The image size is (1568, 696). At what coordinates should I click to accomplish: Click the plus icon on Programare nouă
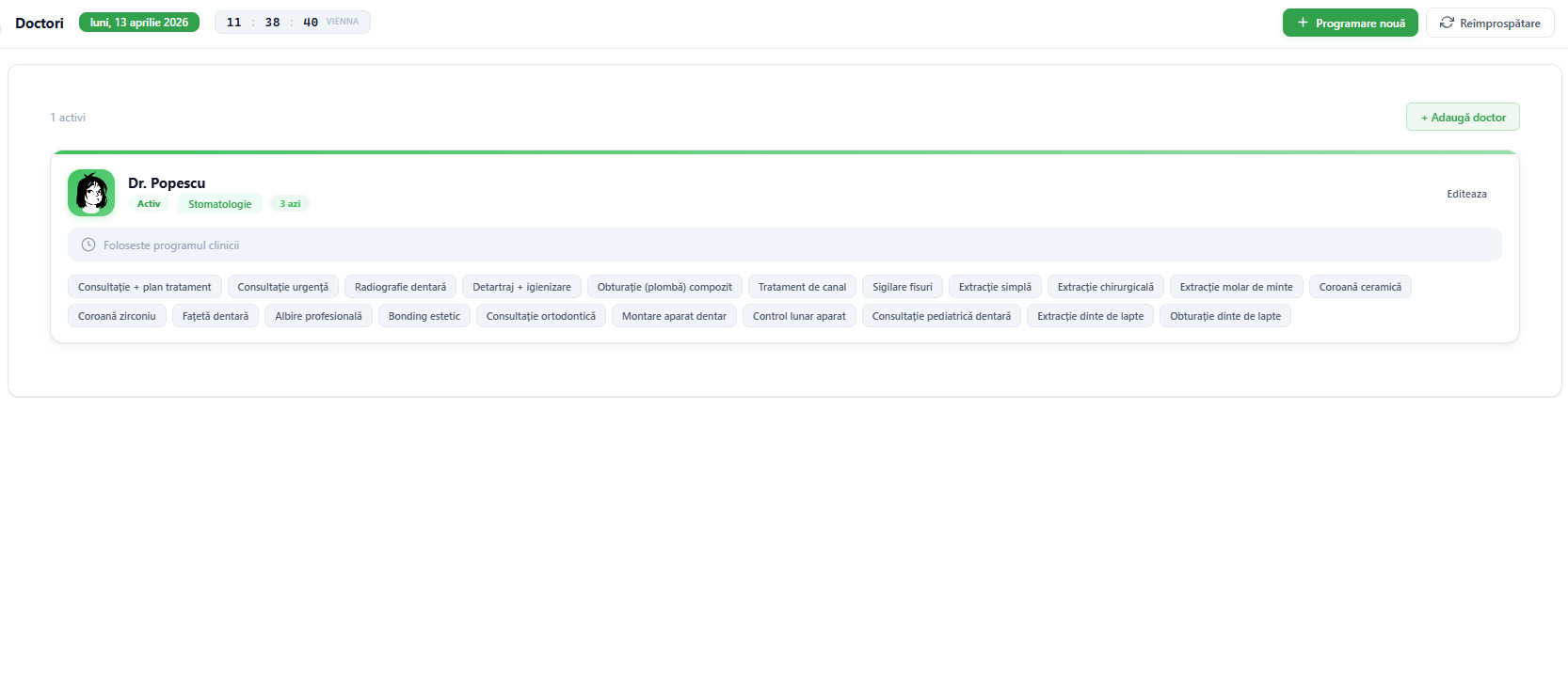coord(1303,23)
